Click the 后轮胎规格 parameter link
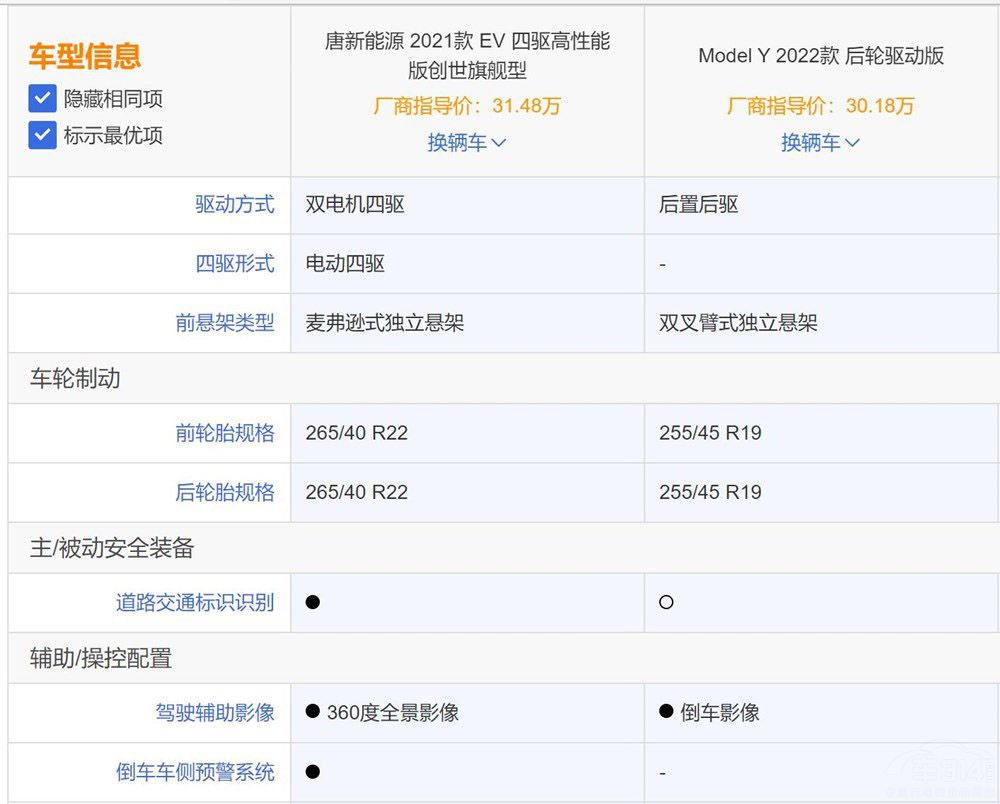1000x804 pixels. [x=224, y=492]
